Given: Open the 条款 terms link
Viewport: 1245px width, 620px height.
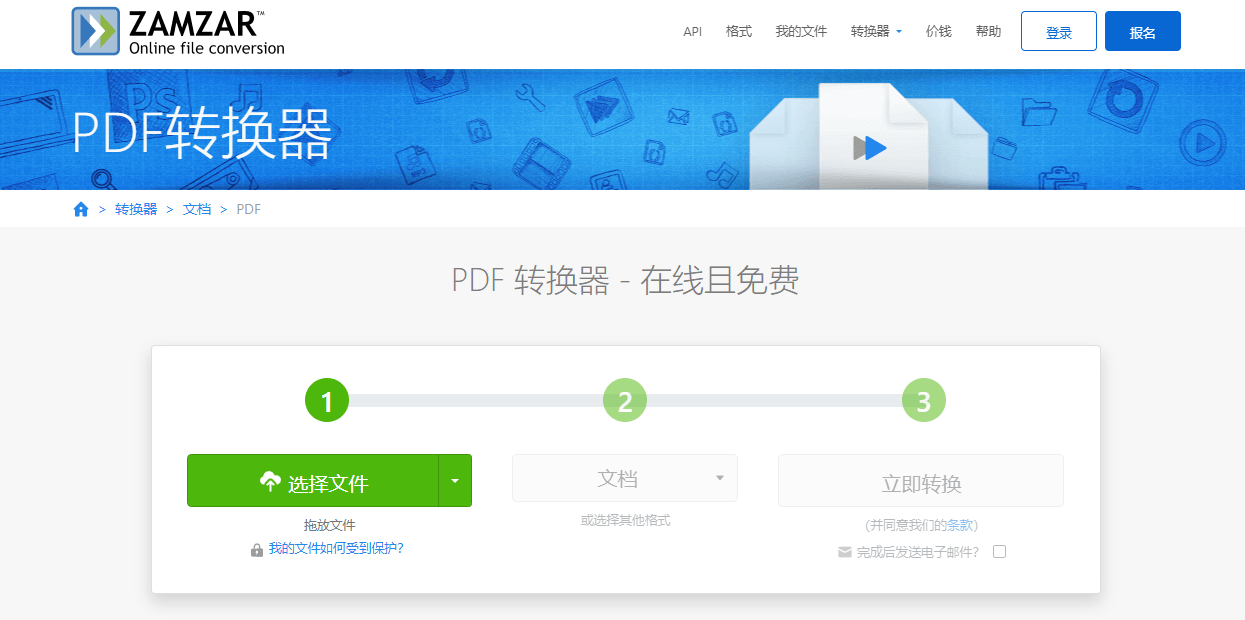Looking at the screenshot, I should tap(960, 525).
